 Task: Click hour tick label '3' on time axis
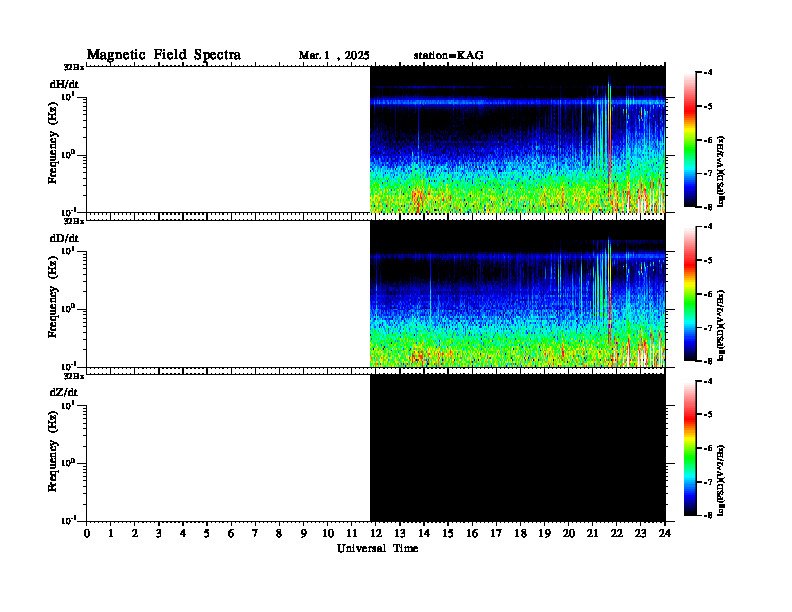(x=159, y=533)
